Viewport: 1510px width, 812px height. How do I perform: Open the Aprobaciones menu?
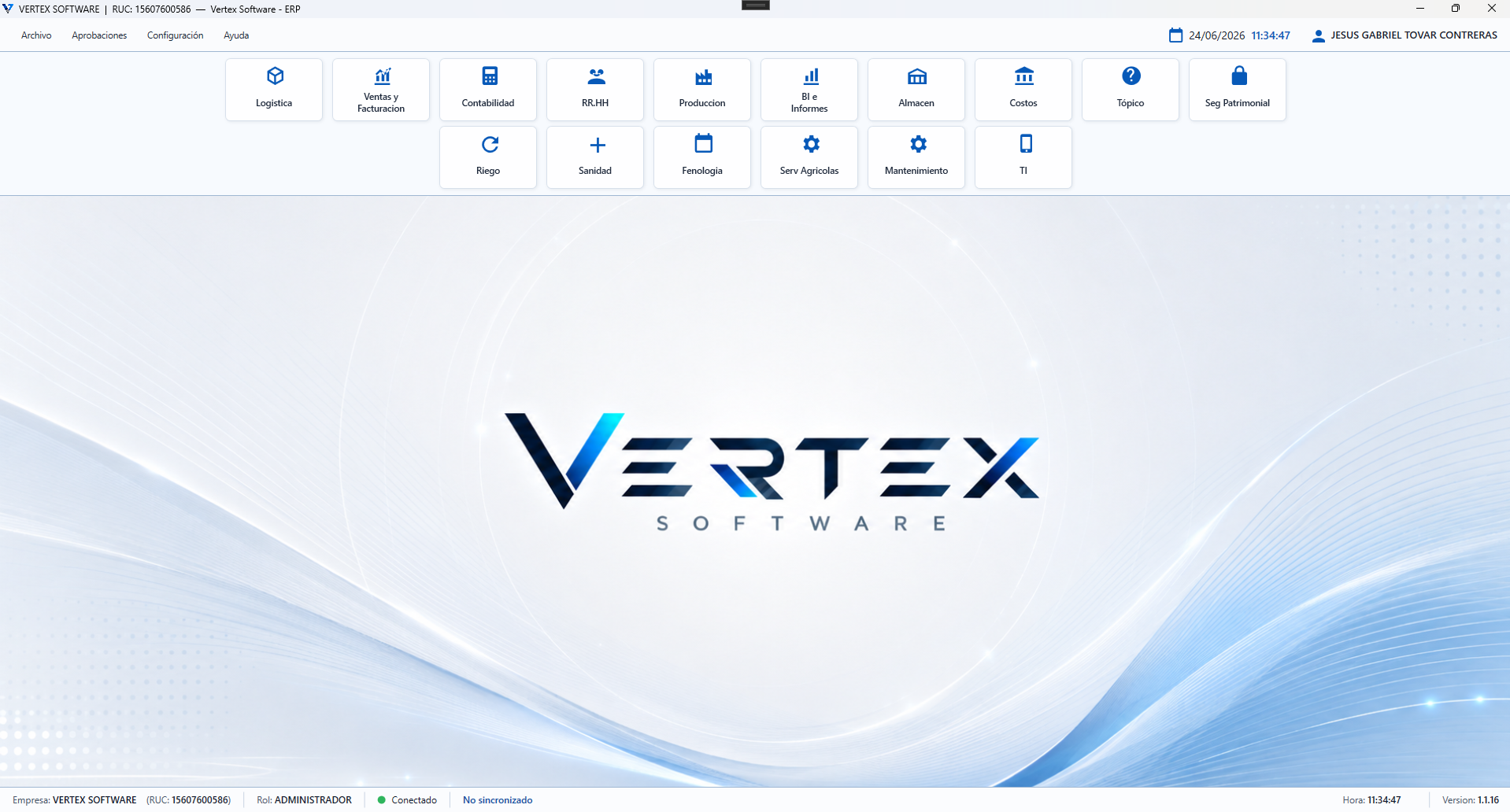(99, 35)
